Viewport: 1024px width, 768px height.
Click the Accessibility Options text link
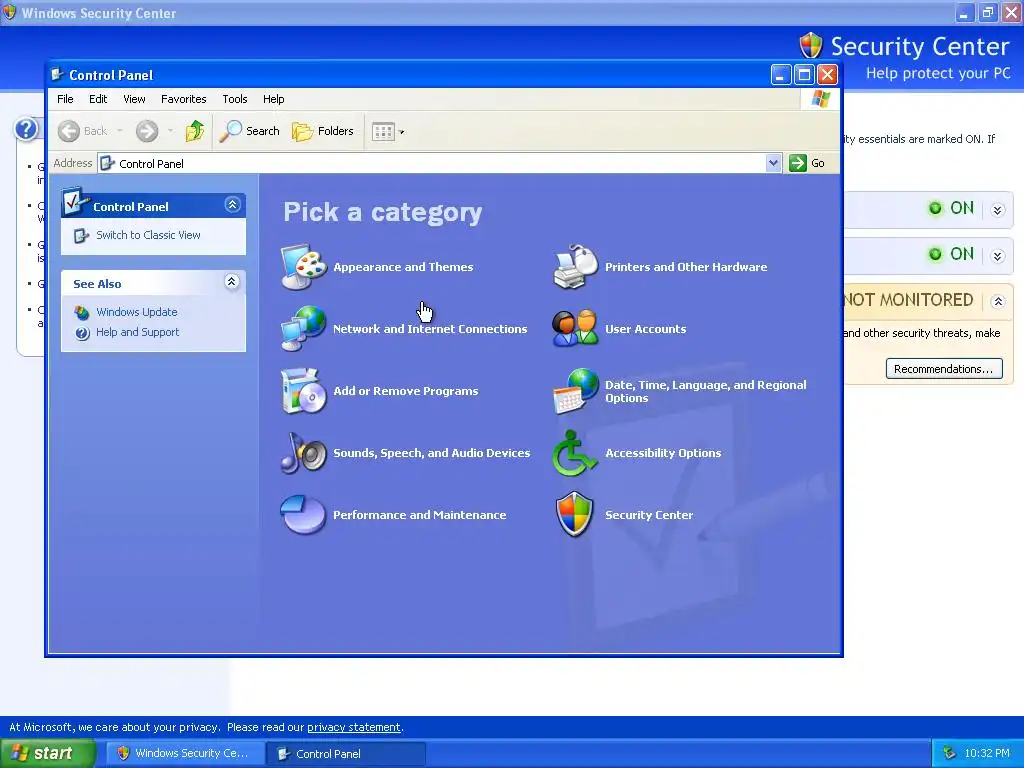tap(663, 453)
